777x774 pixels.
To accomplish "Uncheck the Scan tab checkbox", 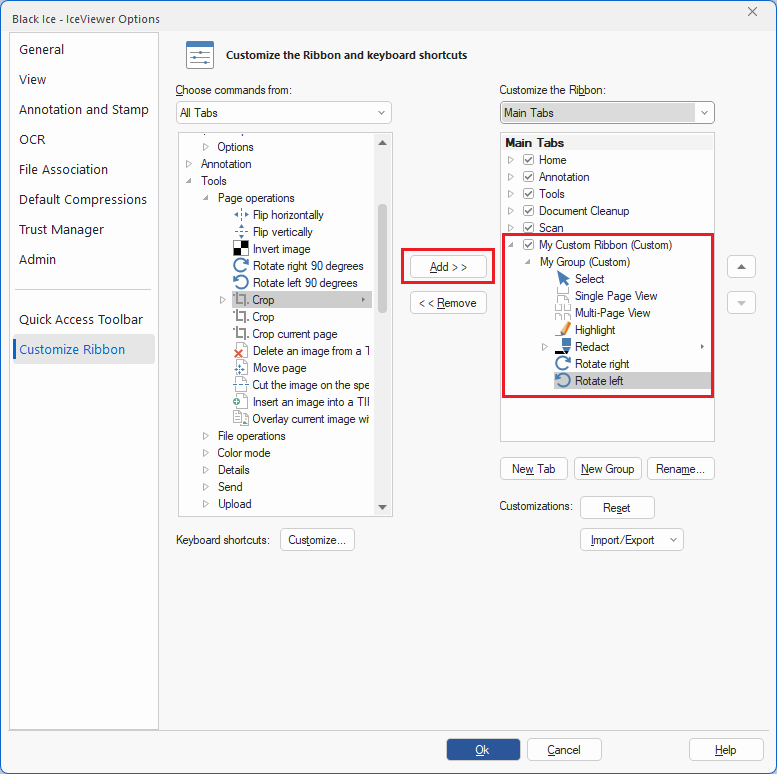I will [528, 227].
